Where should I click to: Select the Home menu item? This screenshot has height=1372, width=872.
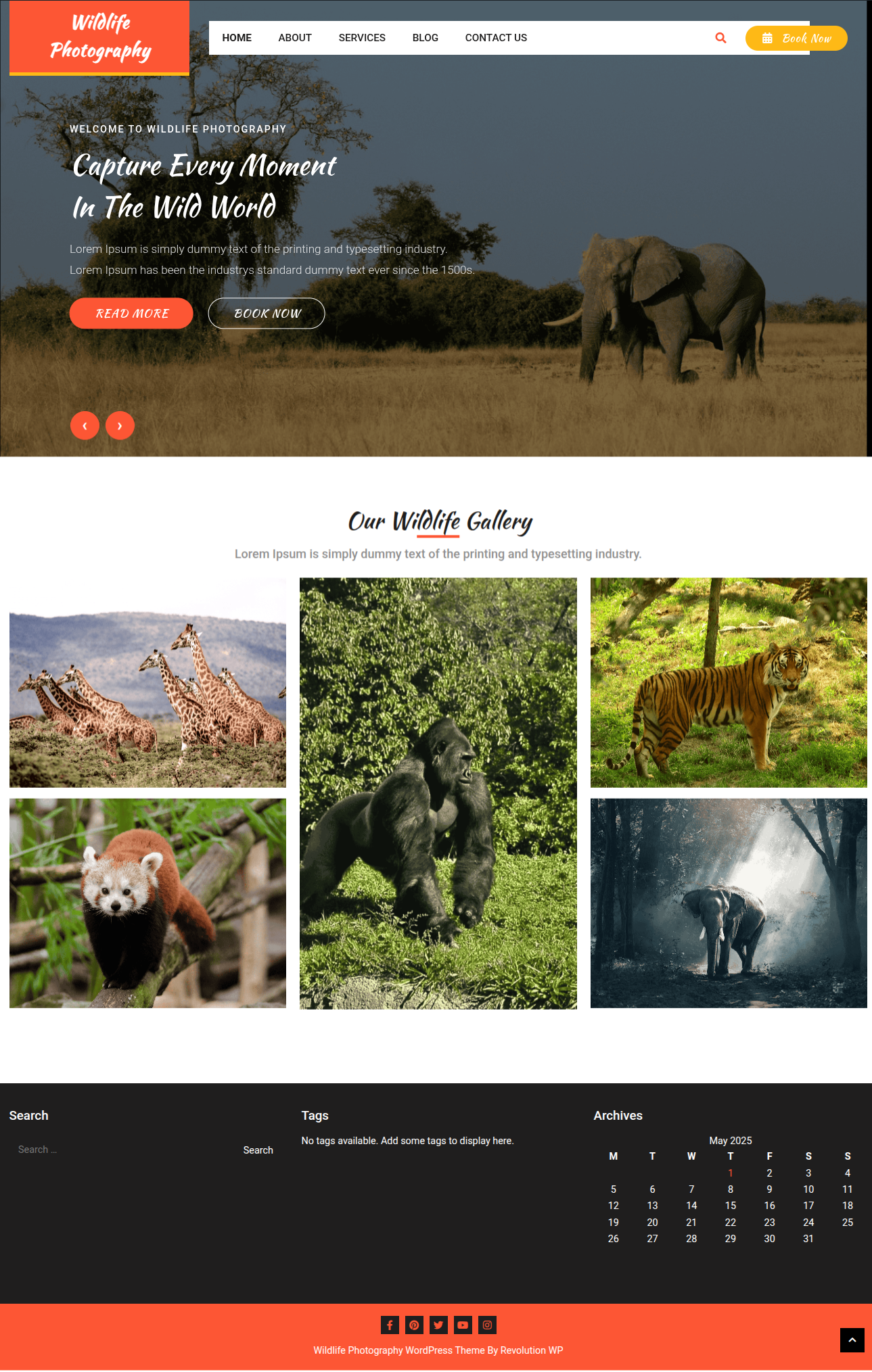pyautogui.click(x=237, y=38)
